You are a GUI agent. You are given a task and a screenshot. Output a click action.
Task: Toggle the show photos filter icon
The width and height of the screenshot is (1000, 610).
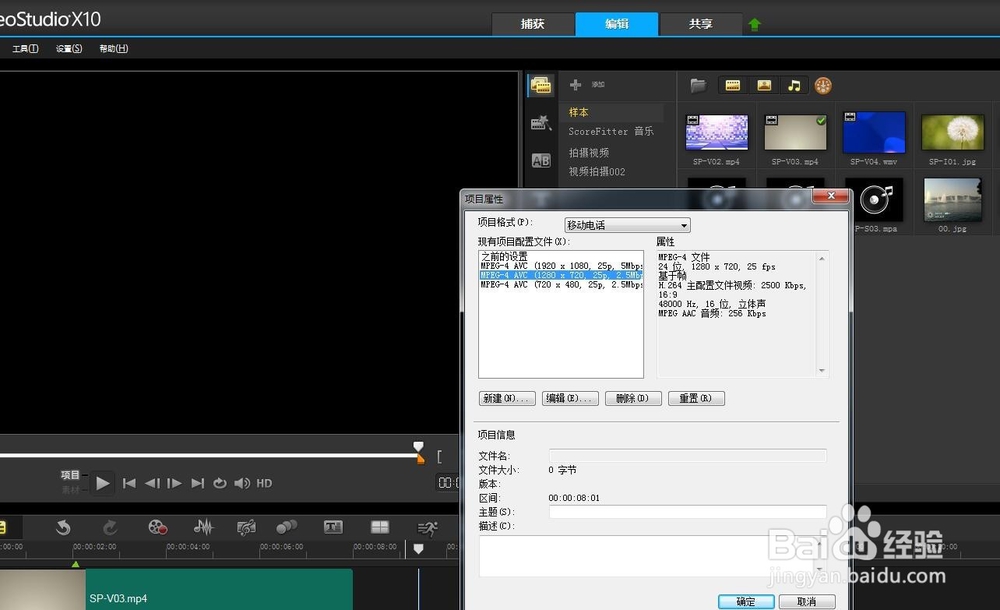pos(763,85)
